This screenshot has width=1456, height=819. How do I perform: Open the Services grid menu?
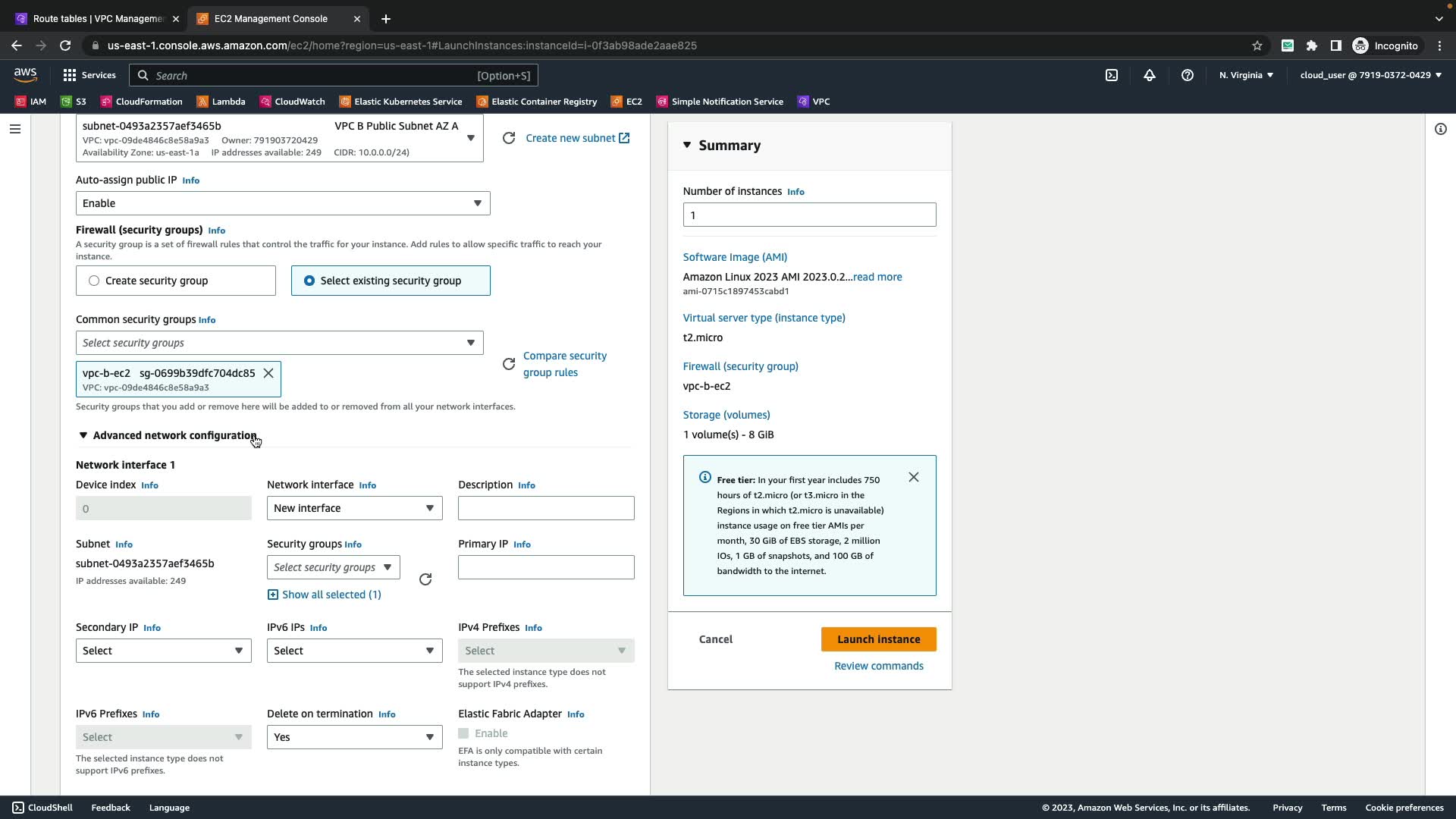89,75
